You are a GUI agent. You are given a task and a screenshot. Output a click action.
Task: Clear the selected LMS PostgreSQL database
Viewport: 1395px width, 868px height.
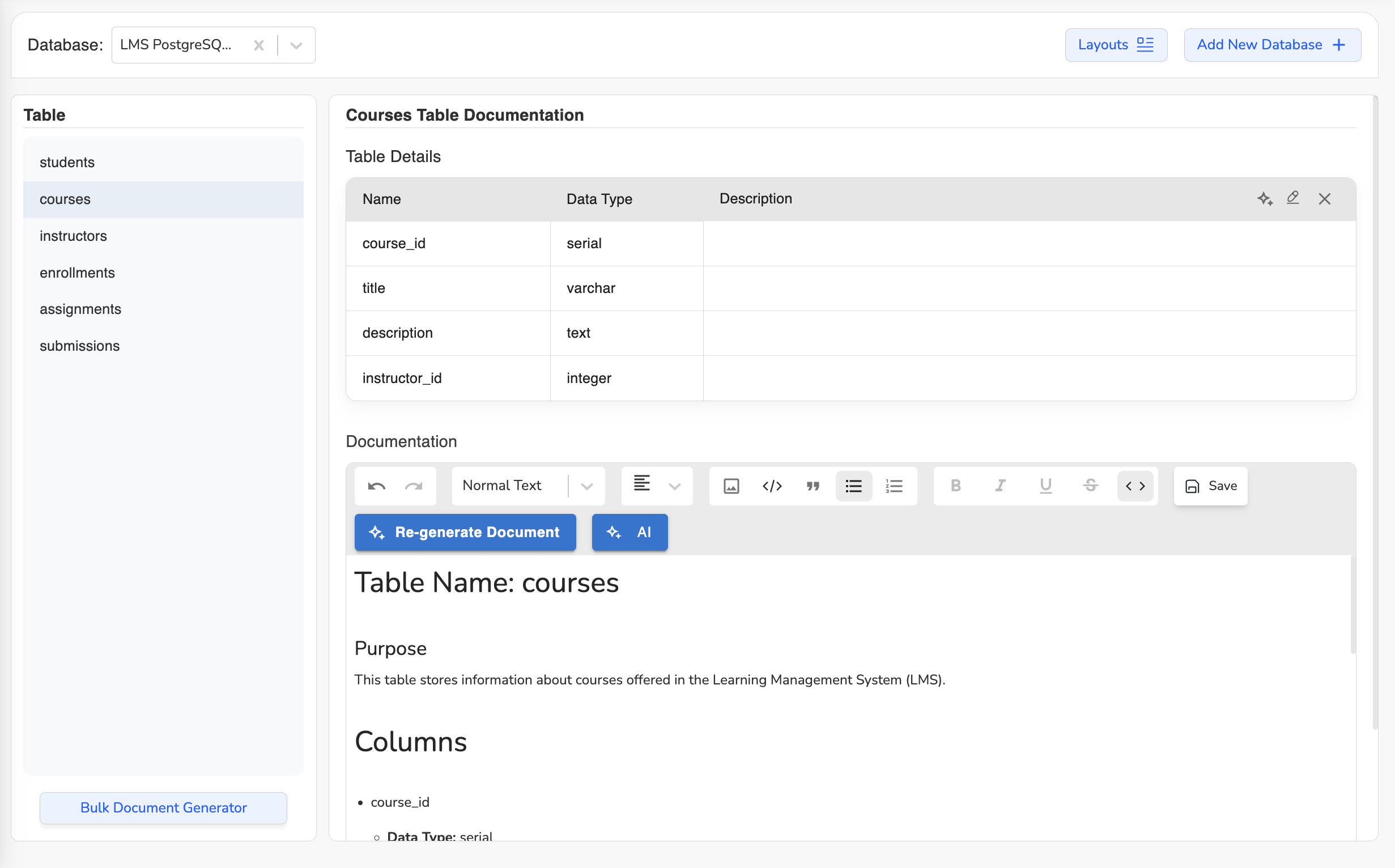tap(258, 45)
